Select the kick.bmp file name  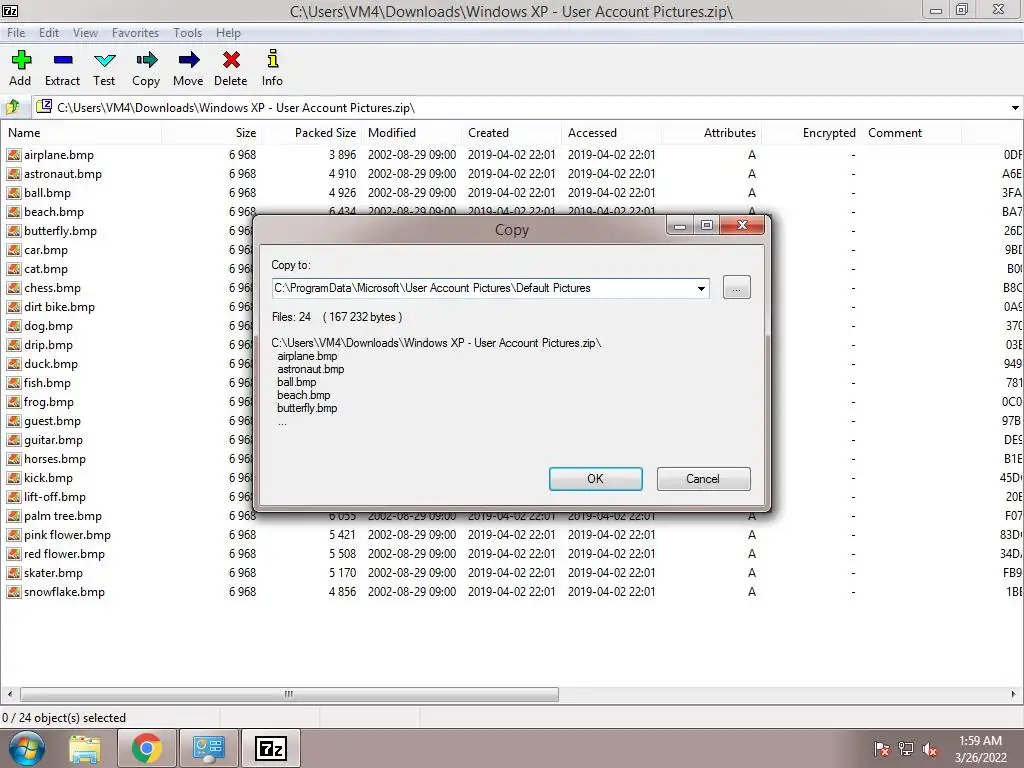click(x=48, y=478)
